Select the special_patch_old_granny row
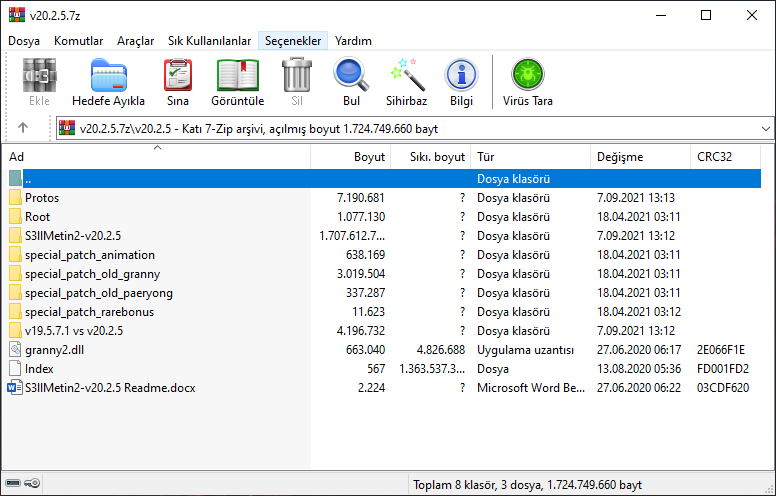Image resolution: width=776 pixels, height=496 pixels. pyautogui.click(x=385, y=274)
